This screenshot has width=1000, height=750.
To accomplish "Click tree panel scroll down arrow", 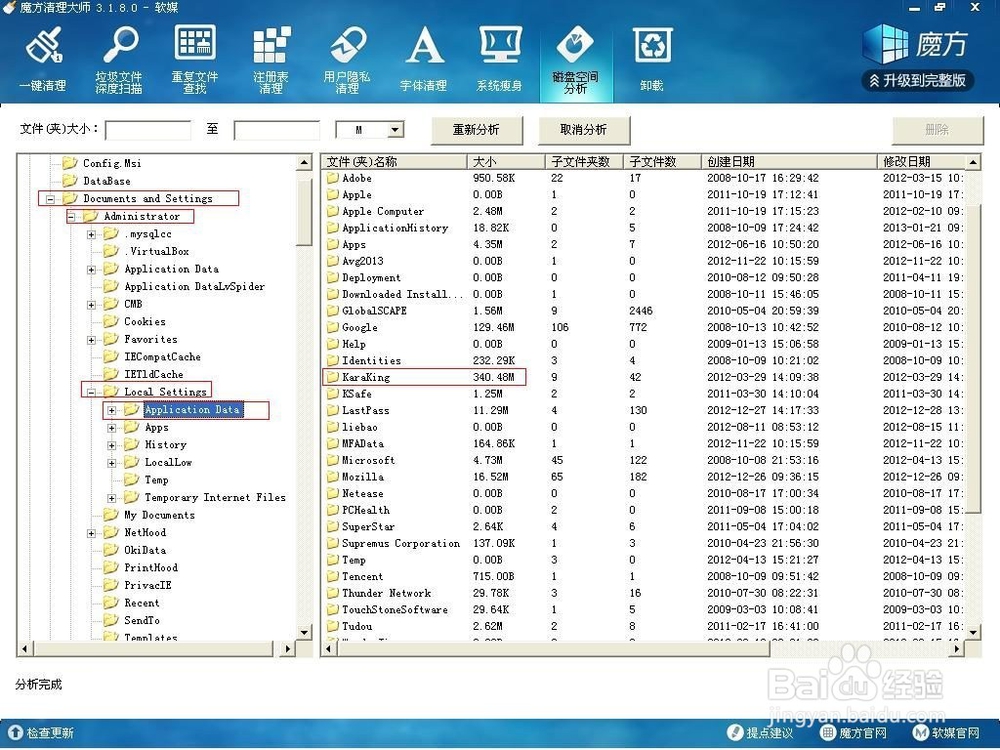I will (304, 632).
